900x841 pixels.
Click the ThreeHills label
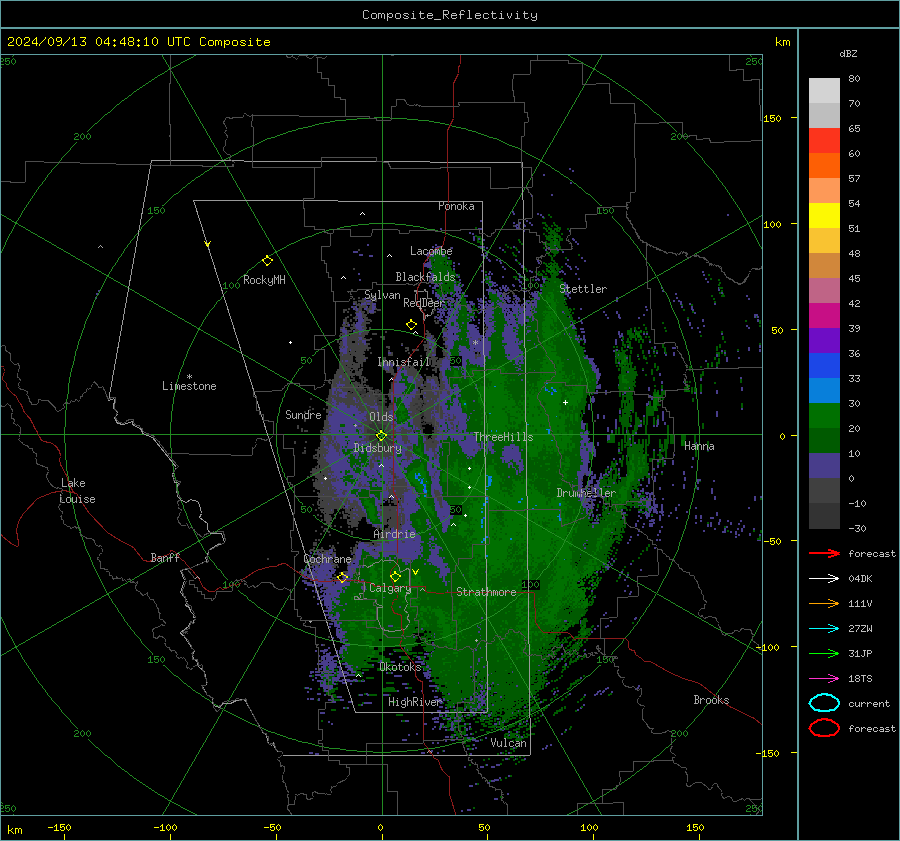pos(503,437)
